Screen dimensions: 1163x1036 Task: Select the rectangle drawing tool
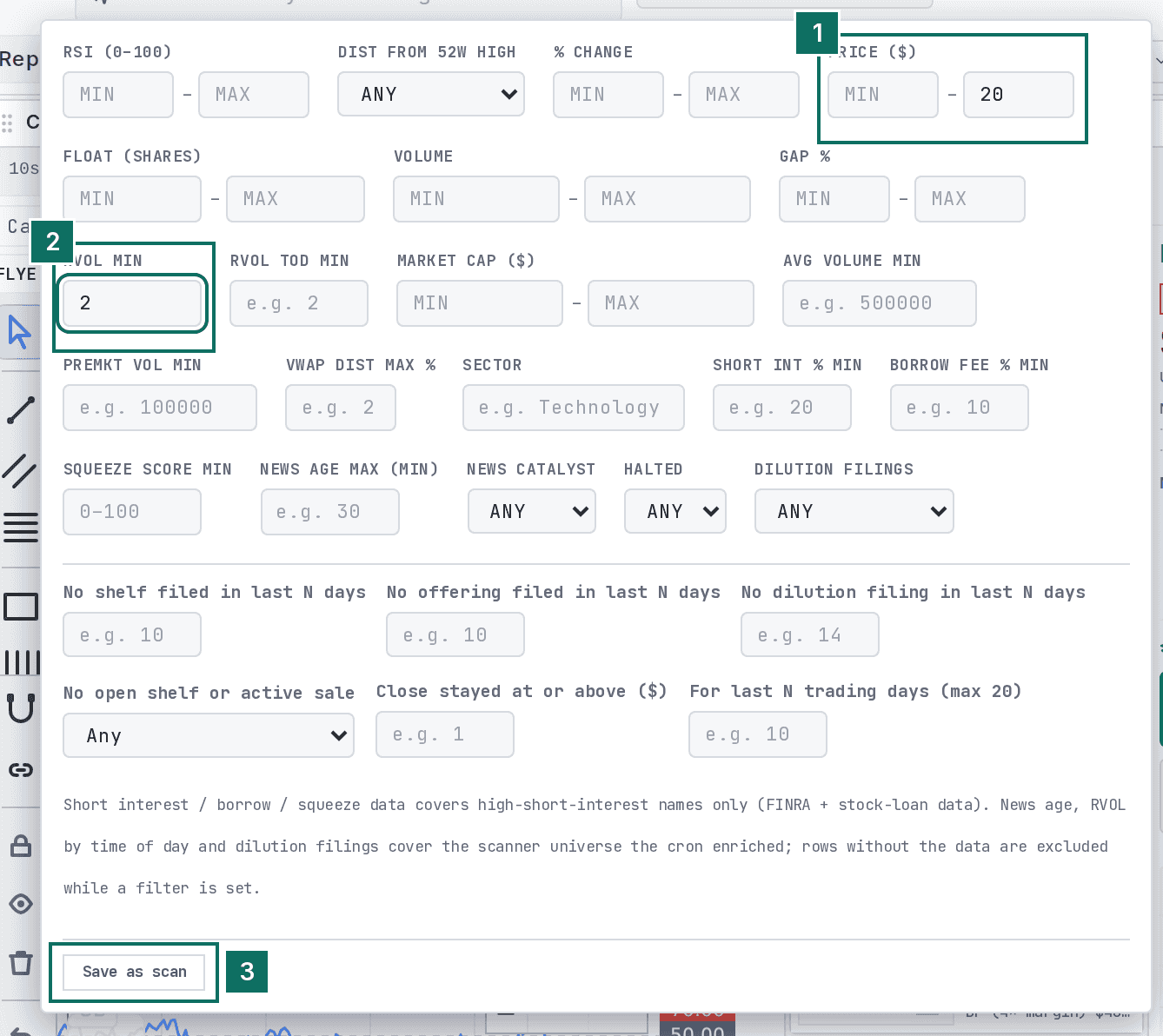tap(20, 607)
